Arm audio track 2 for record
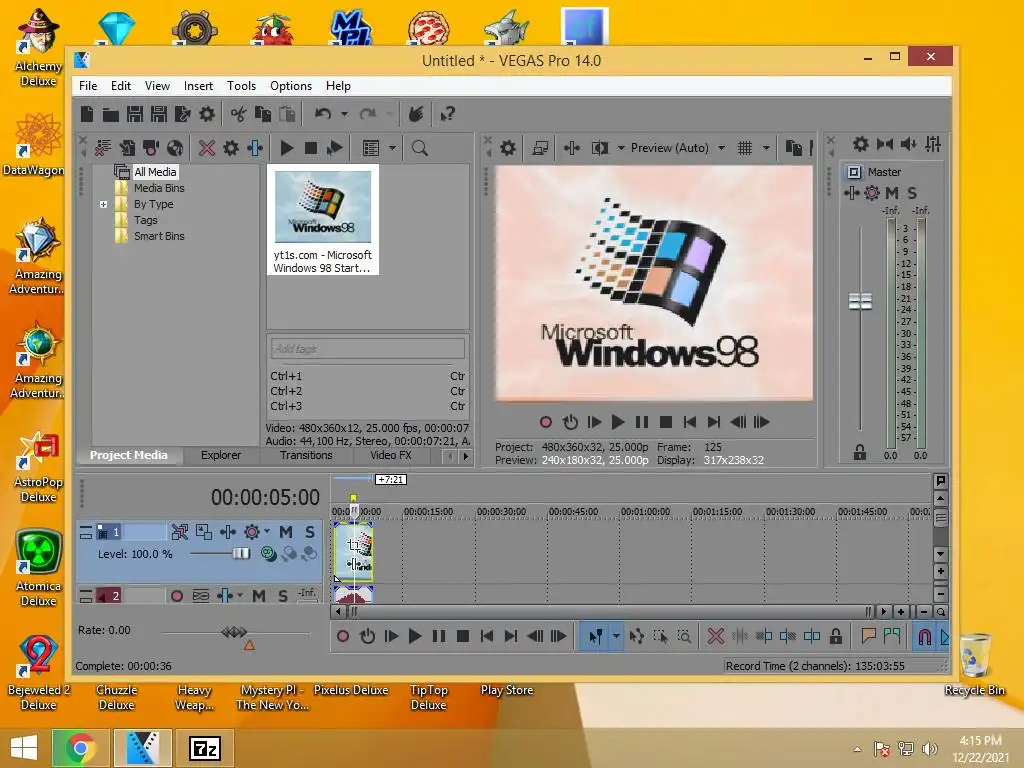 pyautogui.click(x=176, y=596)
